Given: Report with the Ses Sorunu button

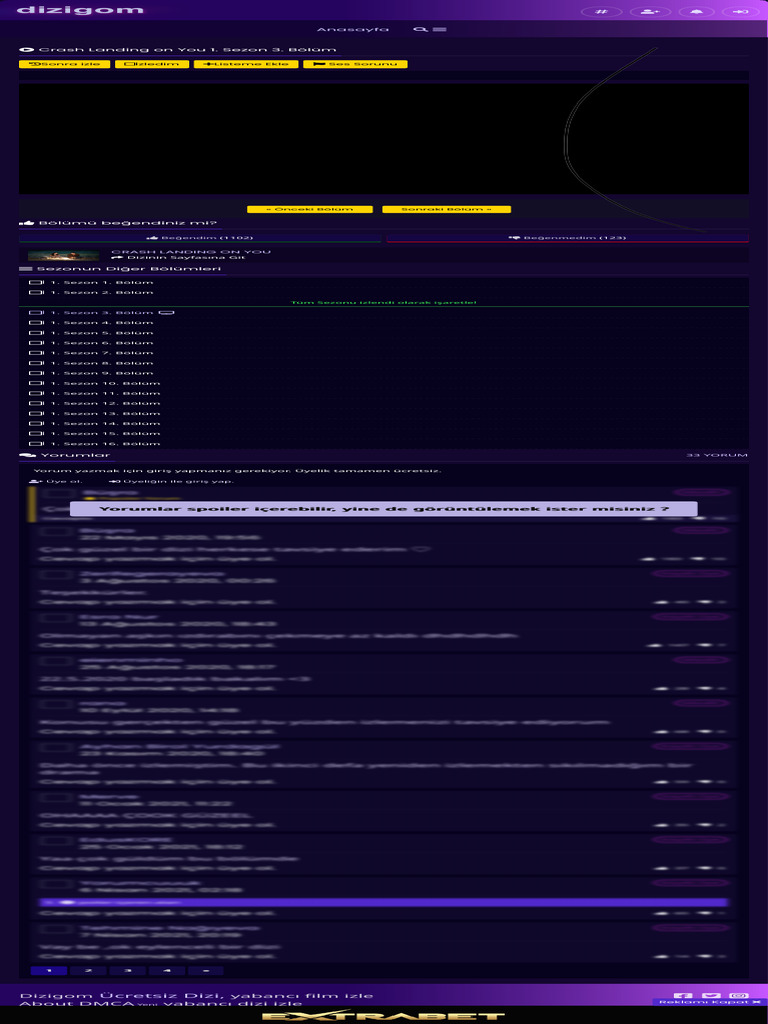Looking at the screenshot, I should (355, 64).
